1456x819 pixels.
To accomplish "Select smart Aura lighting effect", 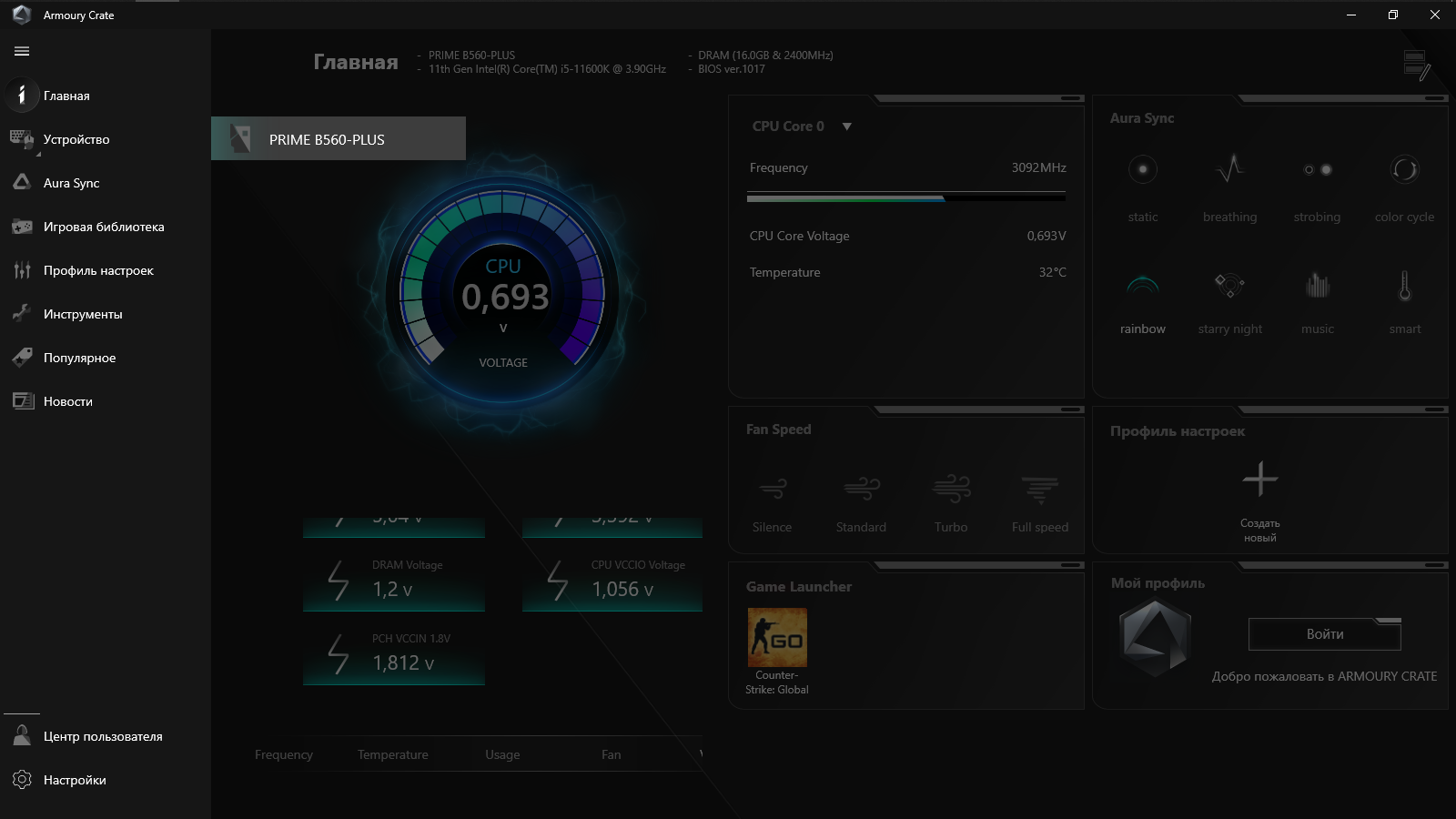I will pos(1404,303).
